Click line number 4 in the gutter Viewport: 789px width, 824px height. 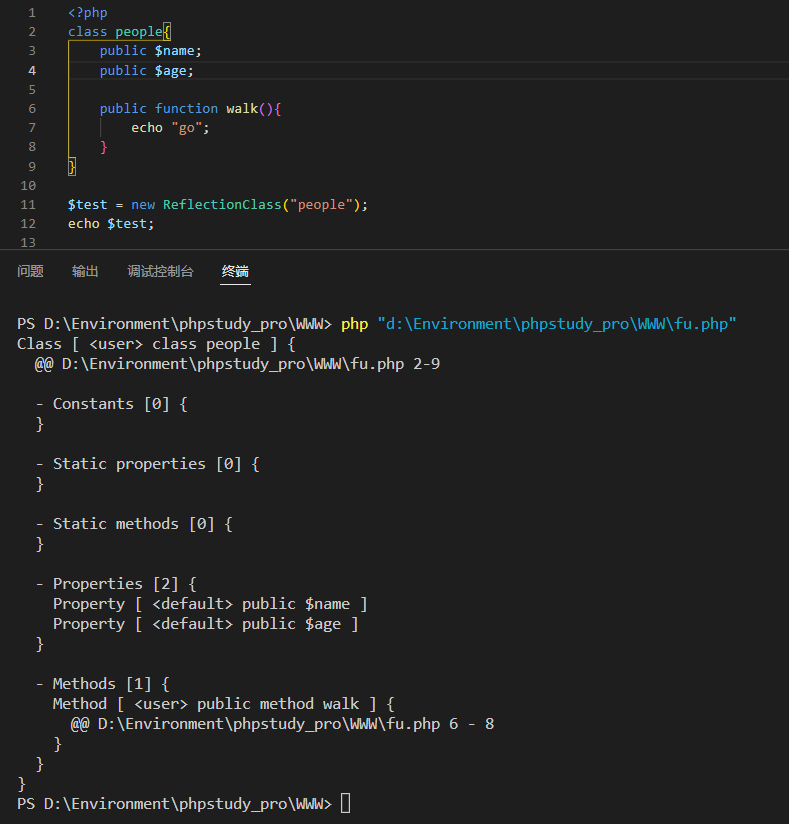[32, 70]
